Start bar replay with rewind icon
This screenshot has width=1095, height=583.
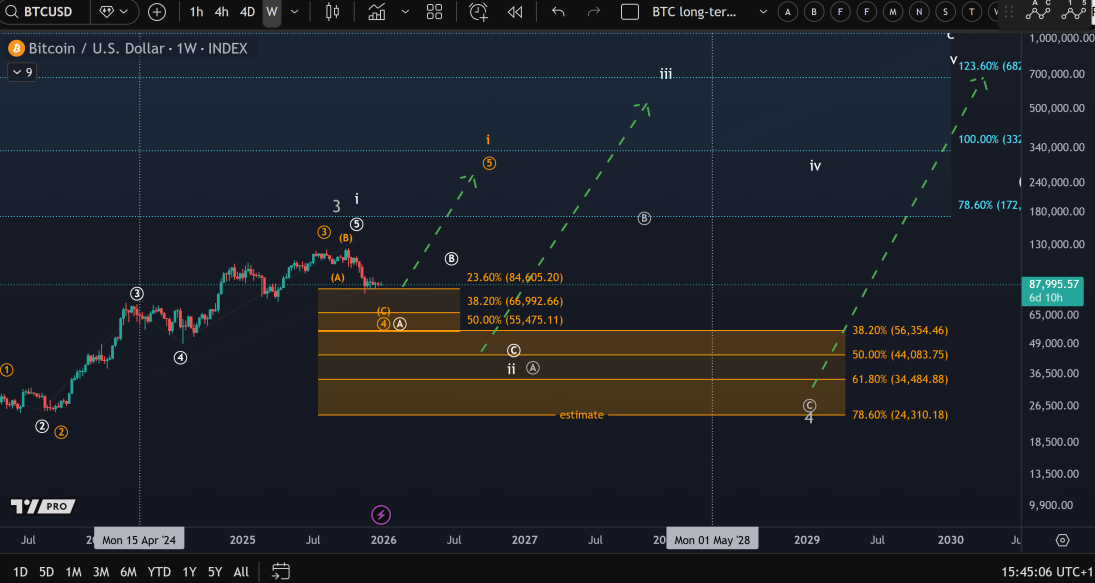coord(515,12)
